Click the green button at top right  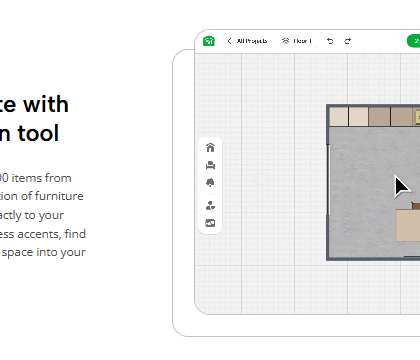[x=414, y=41]
